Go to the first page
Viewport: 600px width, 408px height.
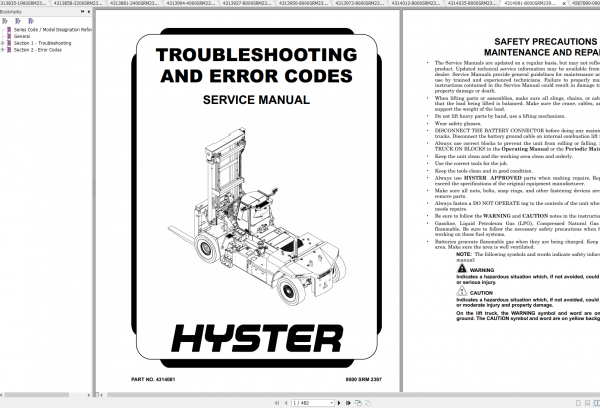coord(277,403)
